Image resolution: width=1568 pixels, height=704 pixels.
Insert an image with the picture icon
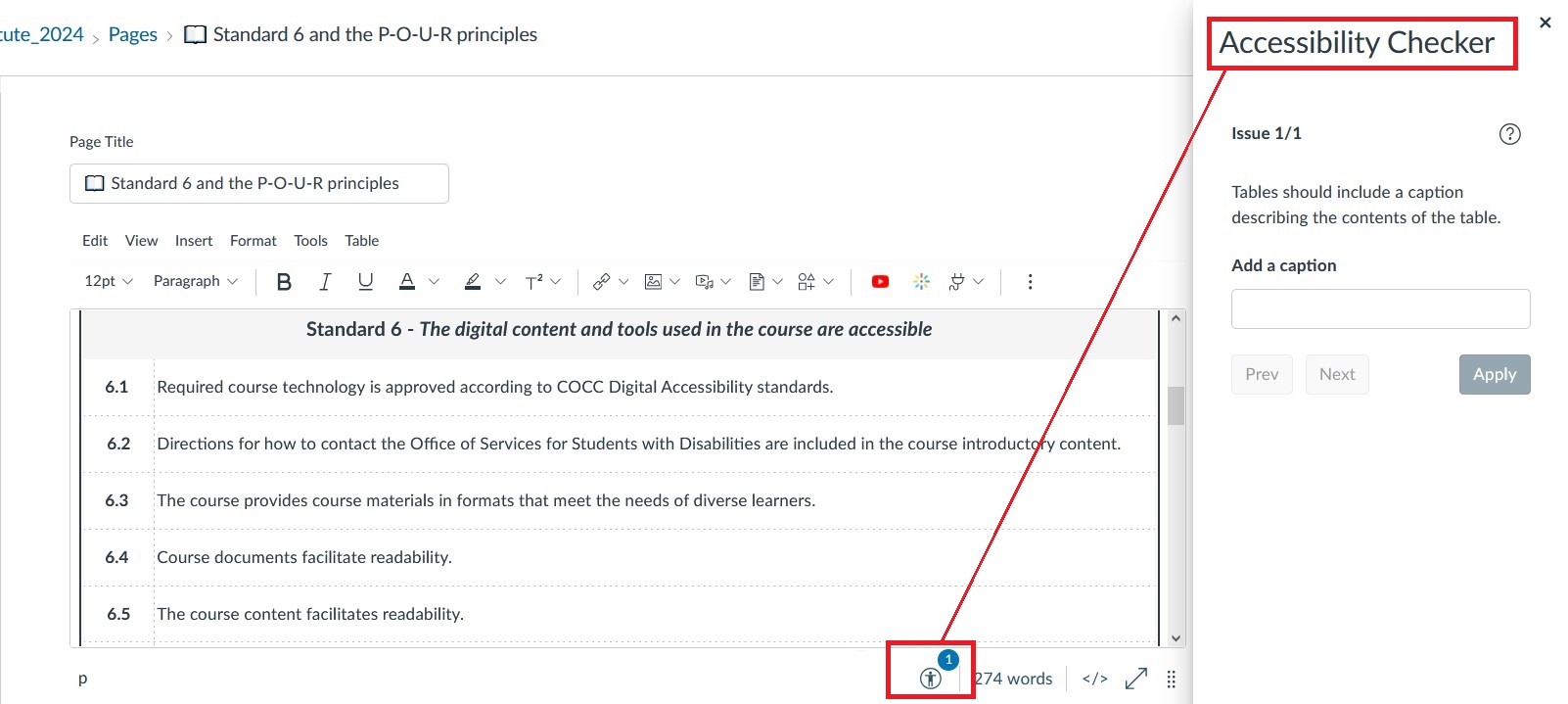653,282
